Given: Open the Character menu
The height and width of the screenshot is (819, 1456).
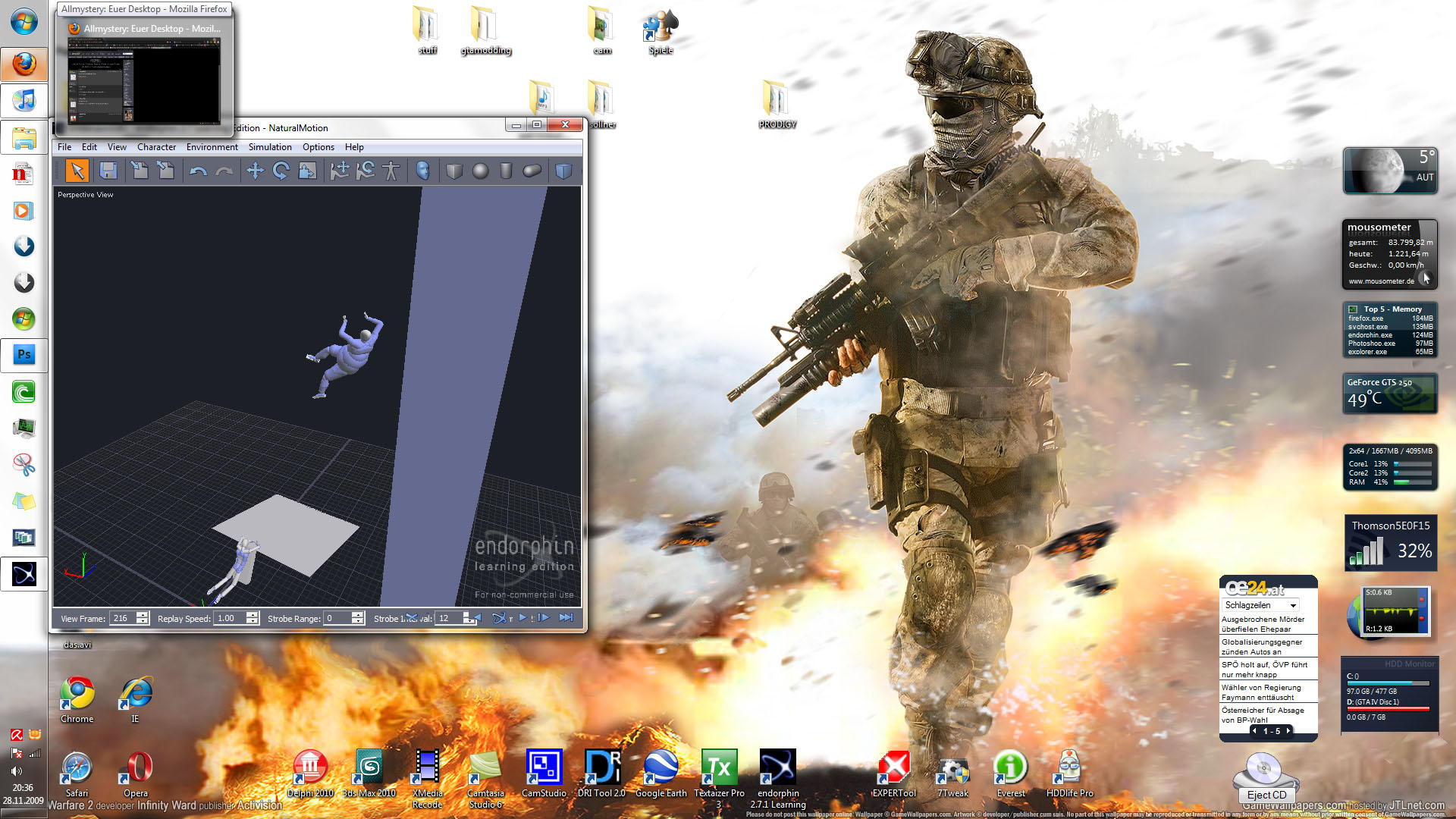Looking at the screenshot, I should pyautogui.click(x=156, y=147).
